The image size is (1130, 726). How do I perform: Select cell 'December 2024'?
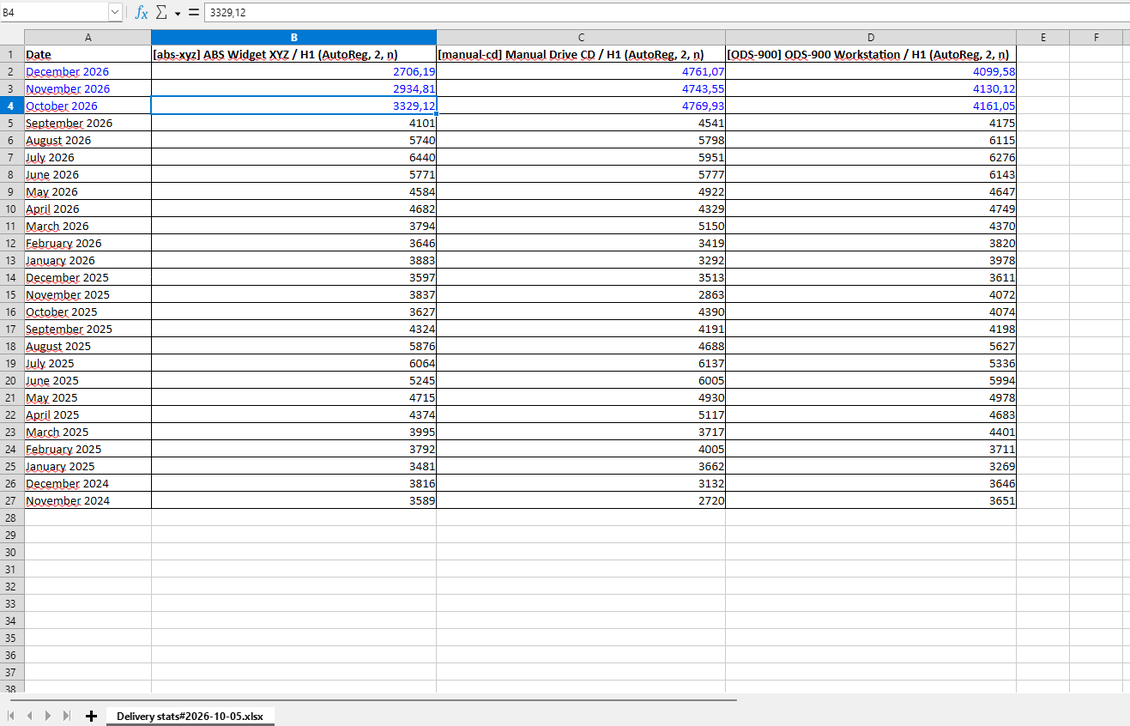[88, 483]
